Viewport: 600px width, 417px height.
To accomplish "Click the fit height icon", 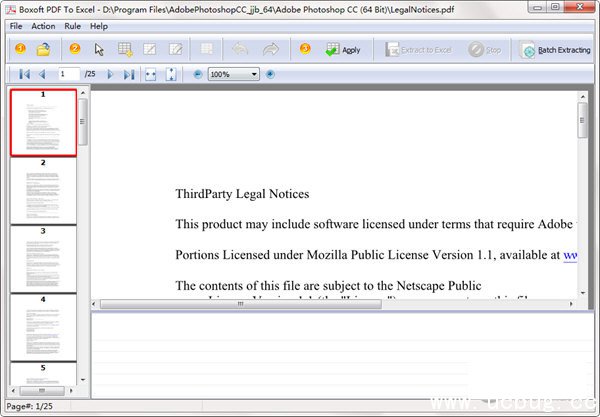I will (171, 74).
